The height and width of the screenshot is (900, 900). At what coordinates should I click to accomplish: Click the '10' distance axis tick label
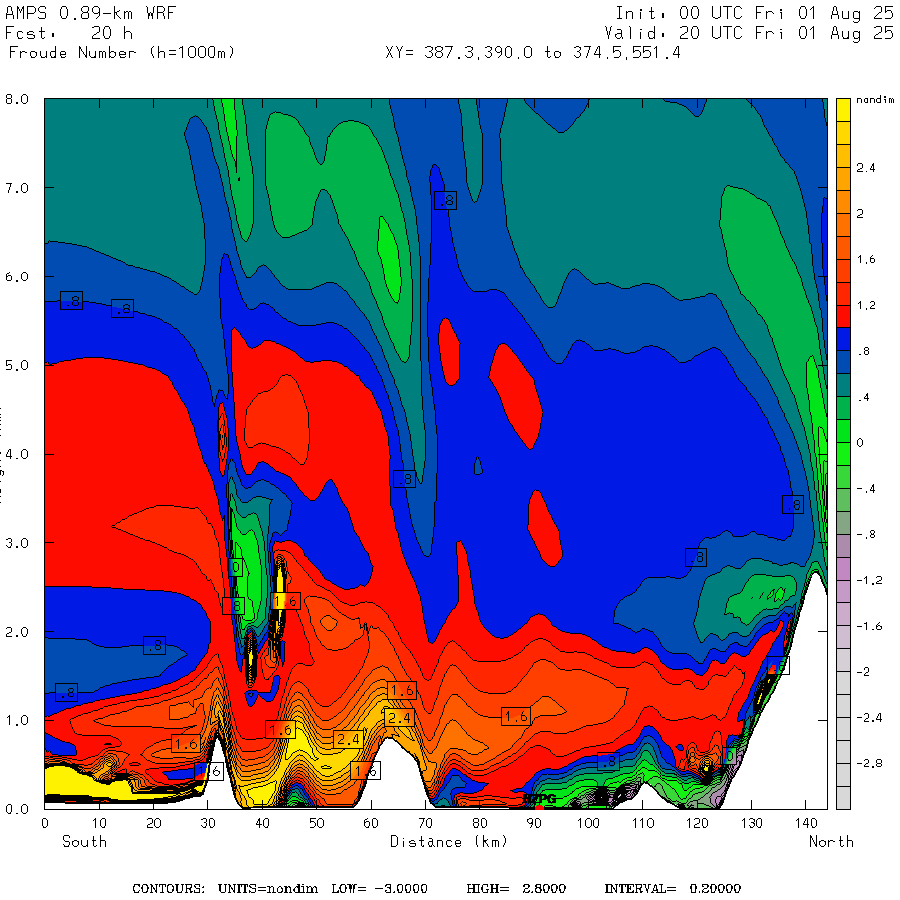click(x=99, y=823)
